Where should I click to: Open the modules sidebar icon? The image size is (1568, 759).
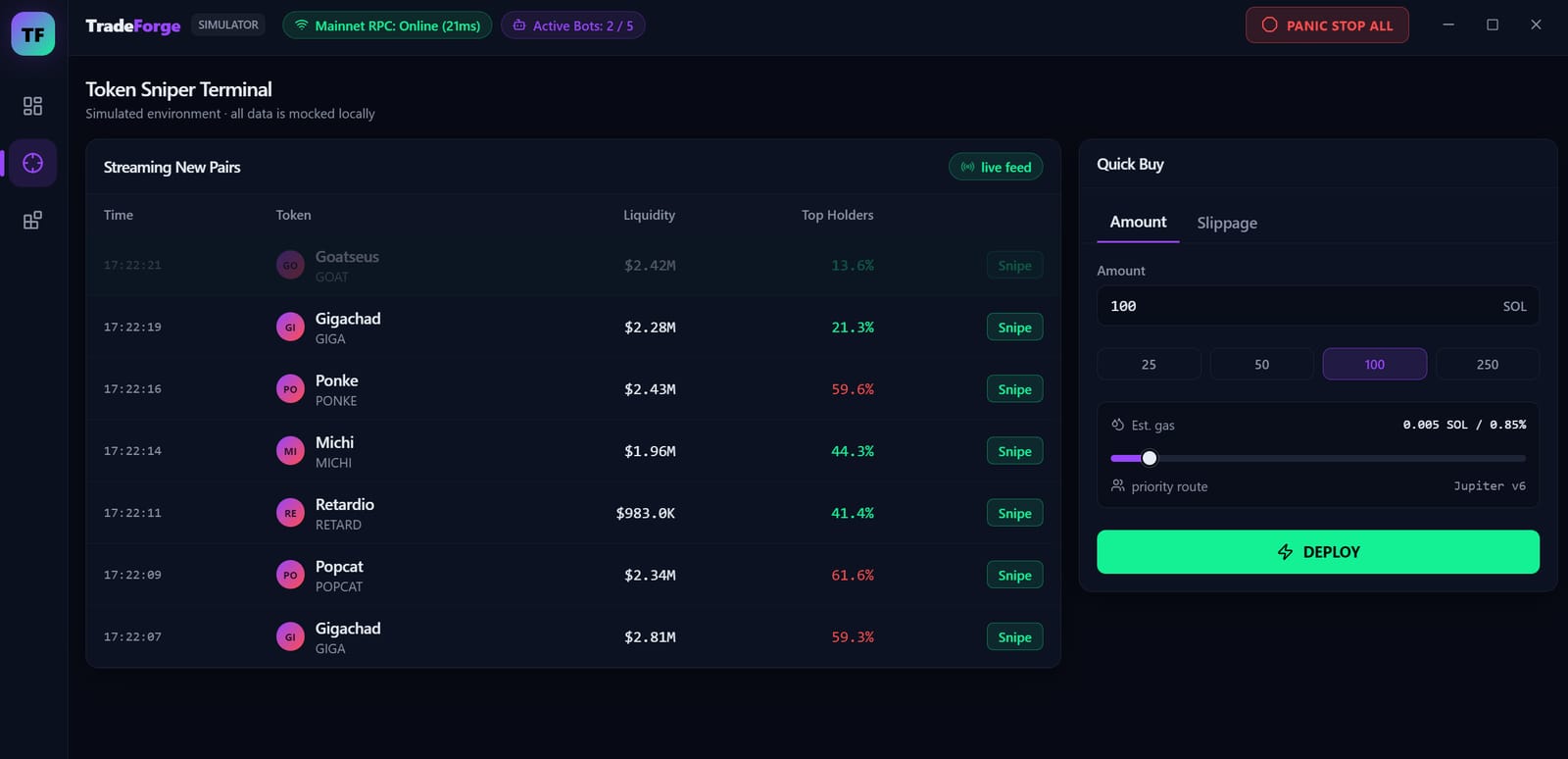[33, 220]
